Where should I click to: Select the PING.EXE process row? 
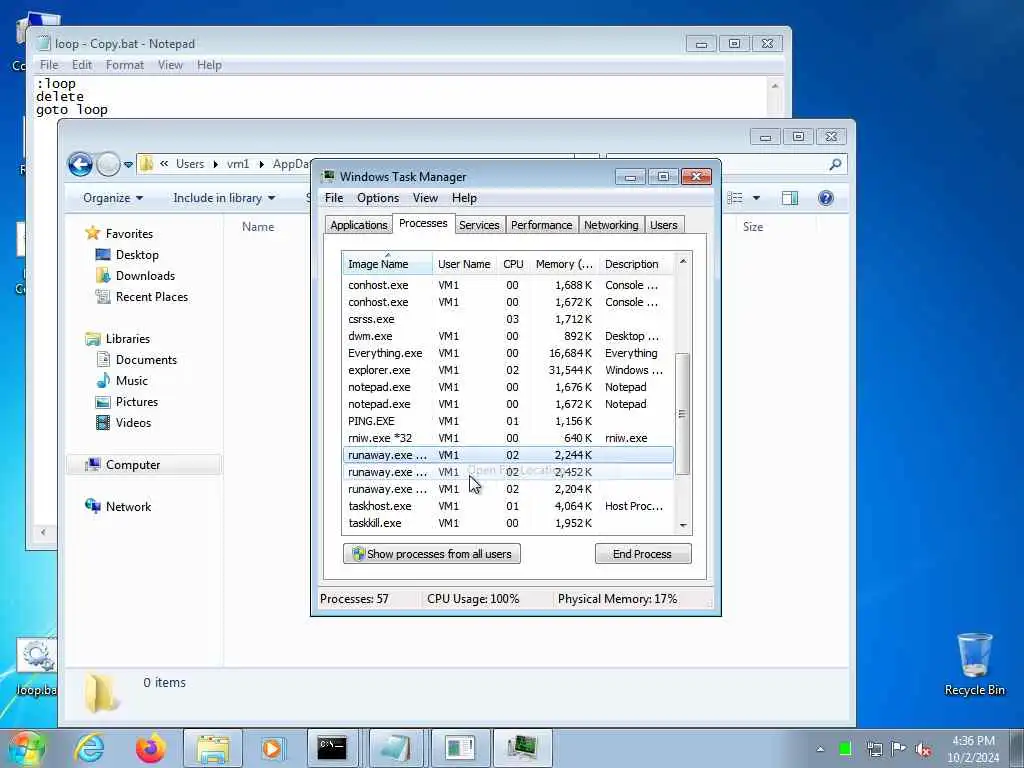click(508, 421)
